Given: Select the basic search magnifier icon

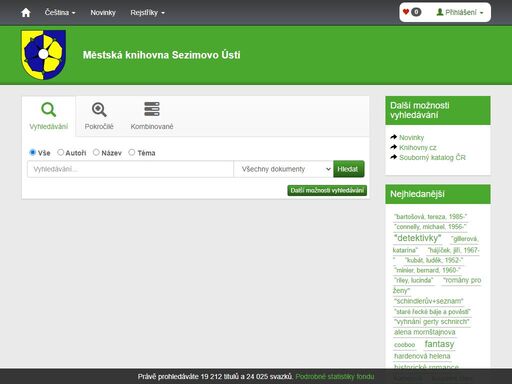Looking at the screenshot, I should click(49, 109).
